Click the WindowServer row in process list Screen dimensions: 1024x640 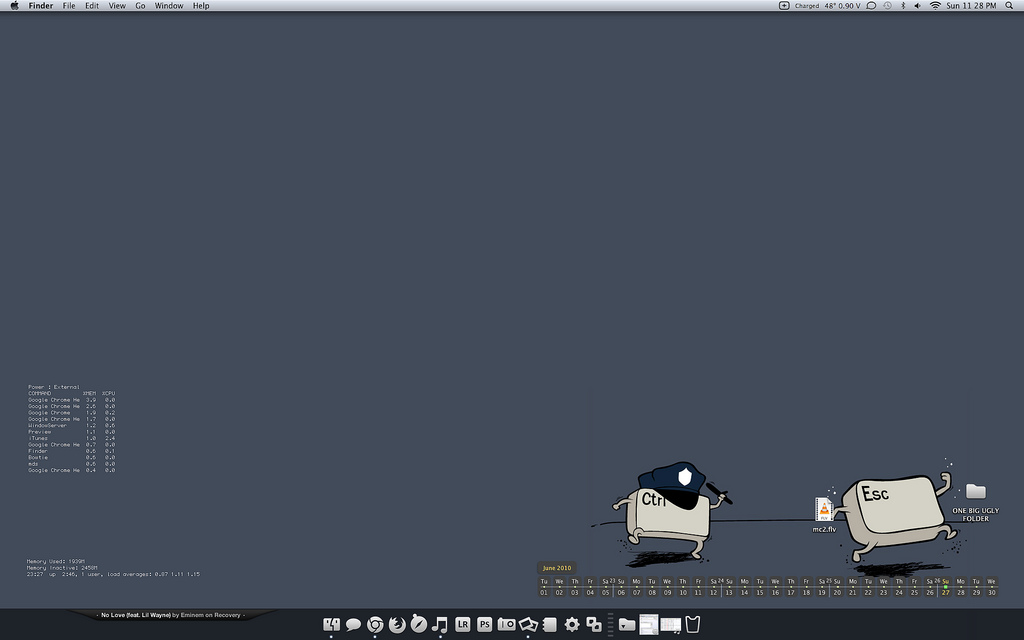coord(71,425)
